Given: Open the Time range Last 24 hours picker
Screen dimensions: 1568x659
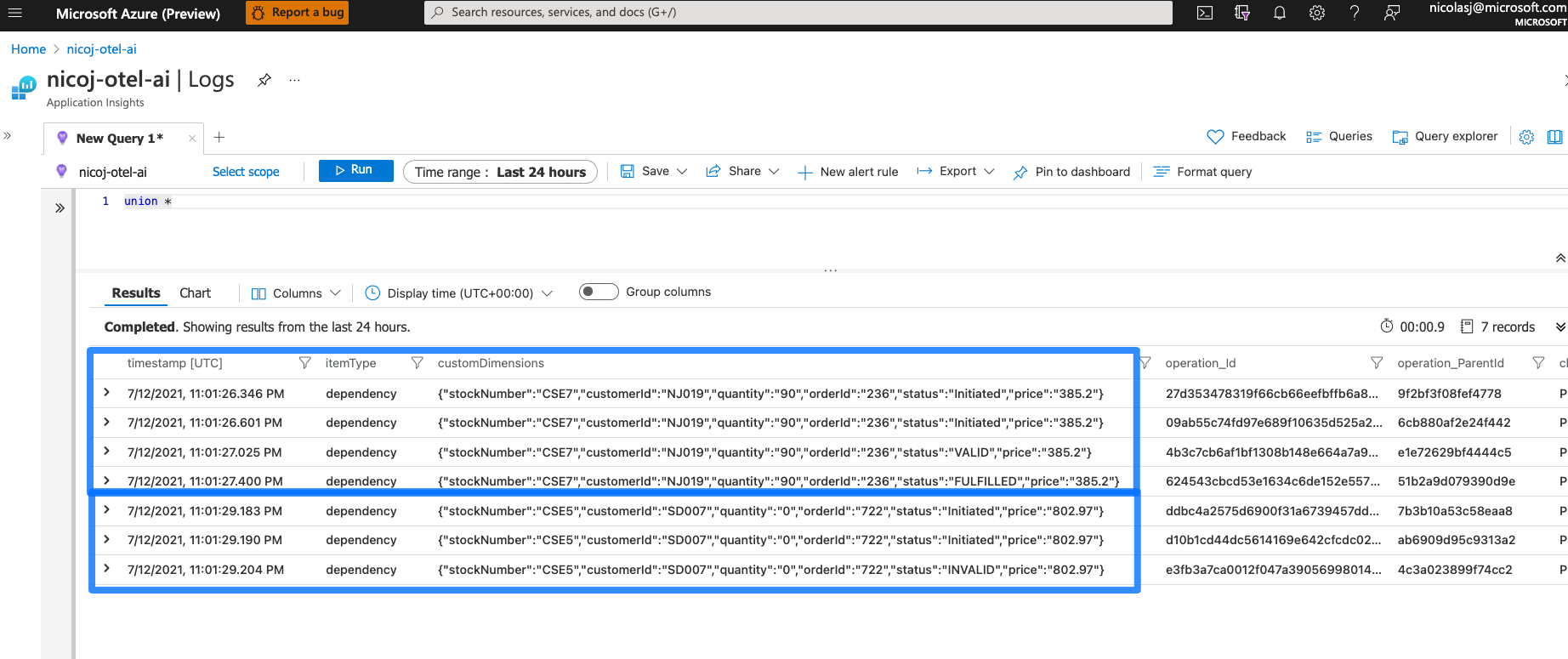Looking at the screenshot, I should tap(500, 172).
